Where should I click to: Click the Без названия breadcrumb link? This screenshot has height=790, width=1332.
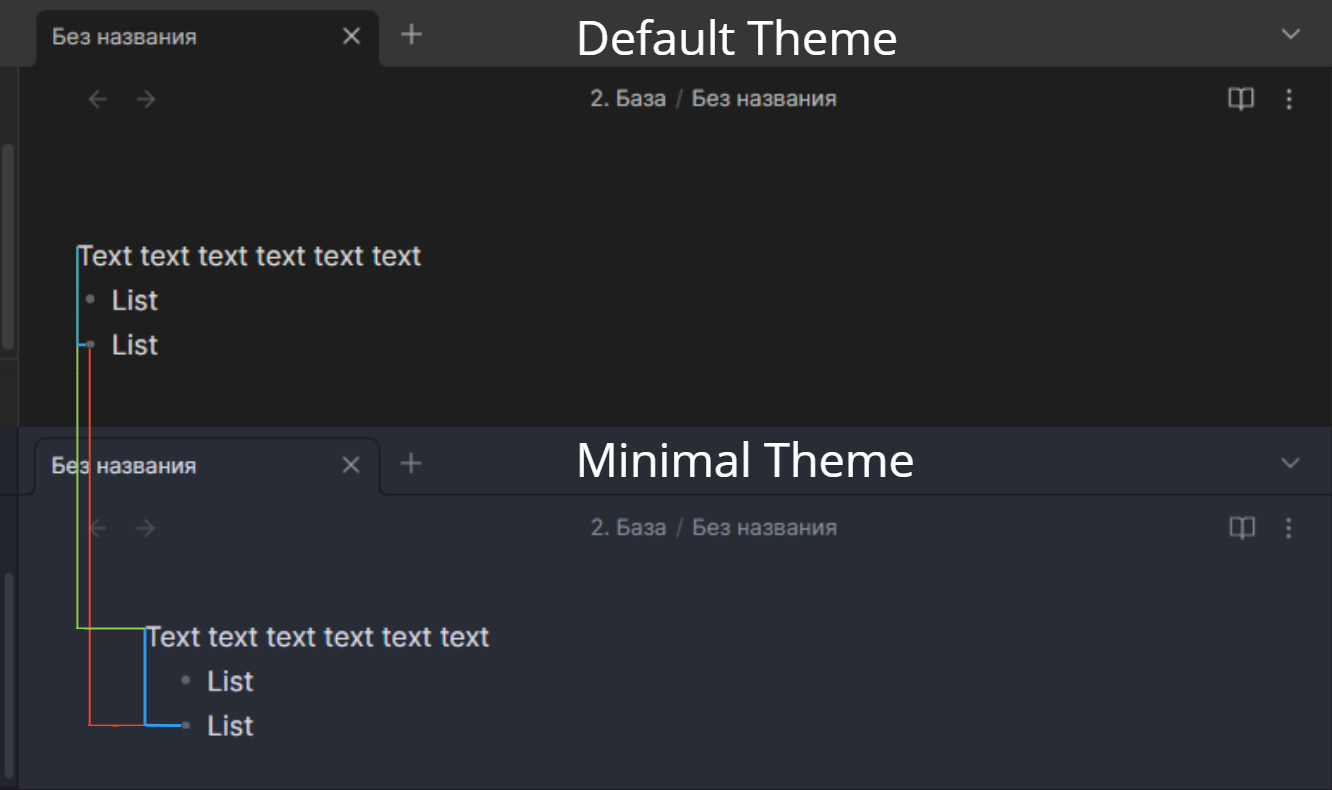point(763,98)
